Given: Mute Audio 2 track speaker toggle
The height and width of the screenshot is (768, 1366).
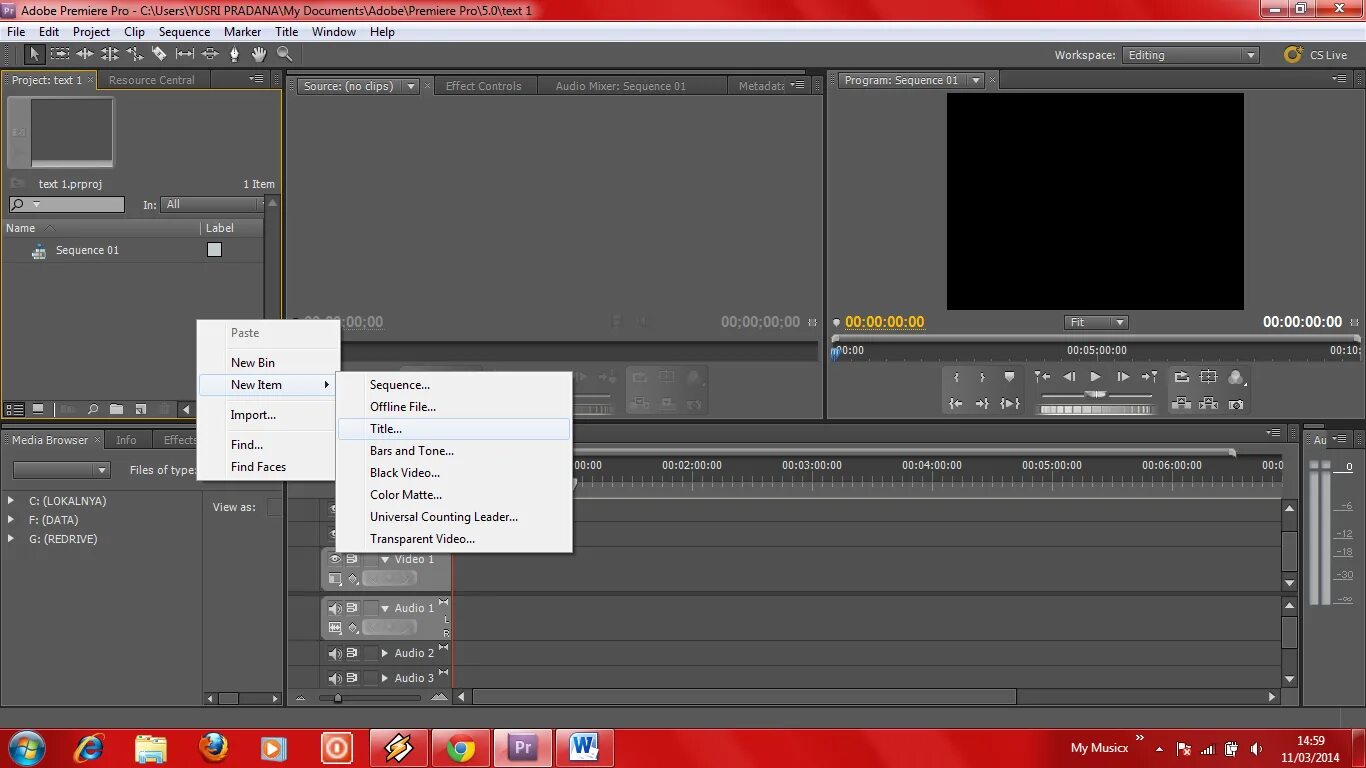Looking at the screenshot, I should (335, 653).
